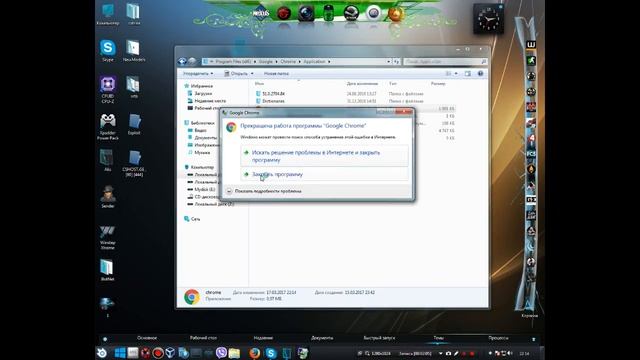Screen dimensions: 640x360
Task: Open the Открыть dropdown arrow in Explorer toolbar
Action: coord(252,73)
